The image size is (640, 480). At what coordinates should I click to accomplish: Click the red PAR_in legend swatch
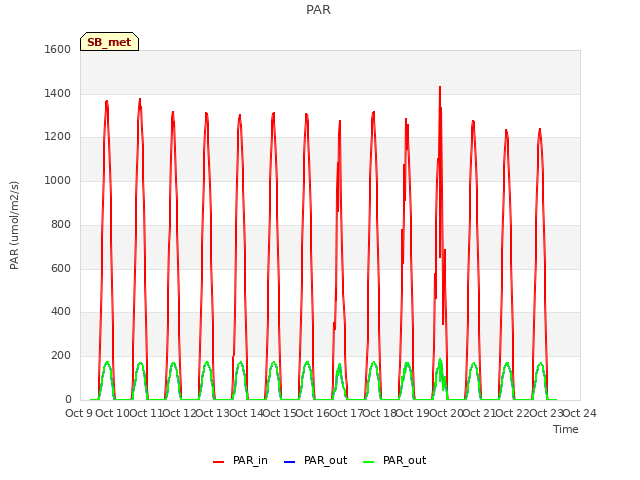(x=219, y=462)
